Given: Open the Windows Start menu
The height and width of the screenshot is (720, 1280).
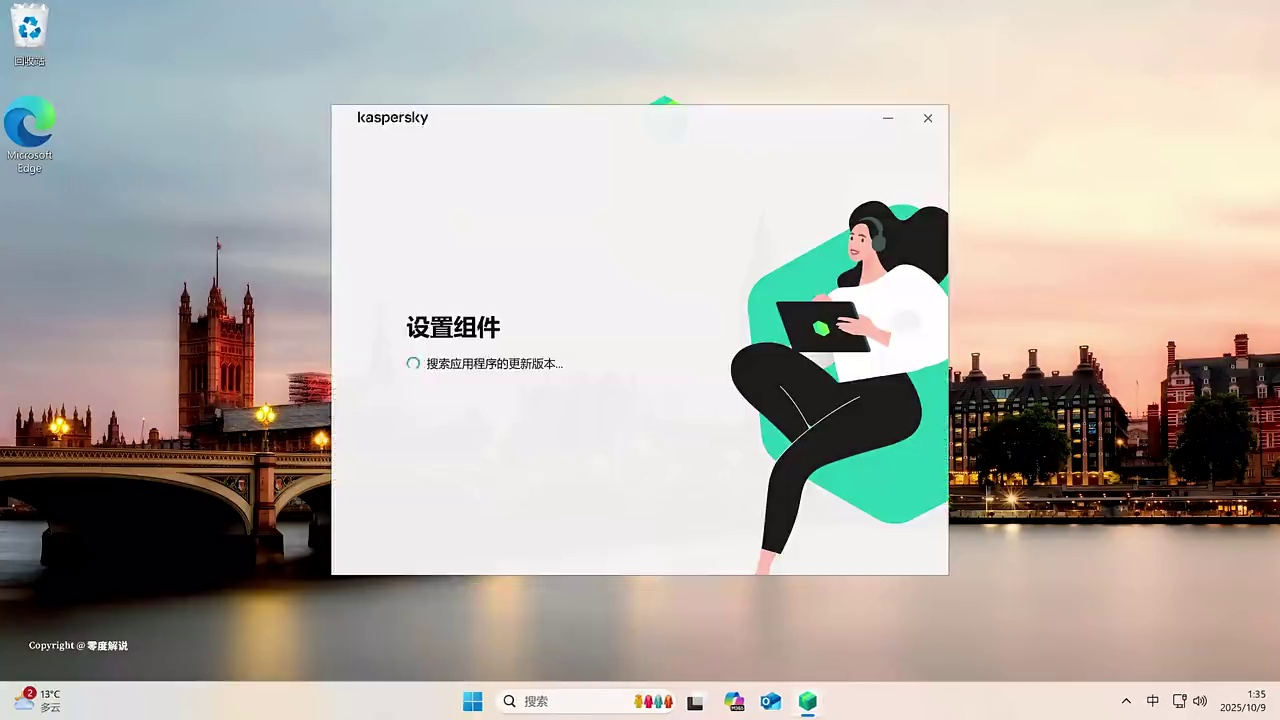Looking at the screenshot, I should 473,702.
